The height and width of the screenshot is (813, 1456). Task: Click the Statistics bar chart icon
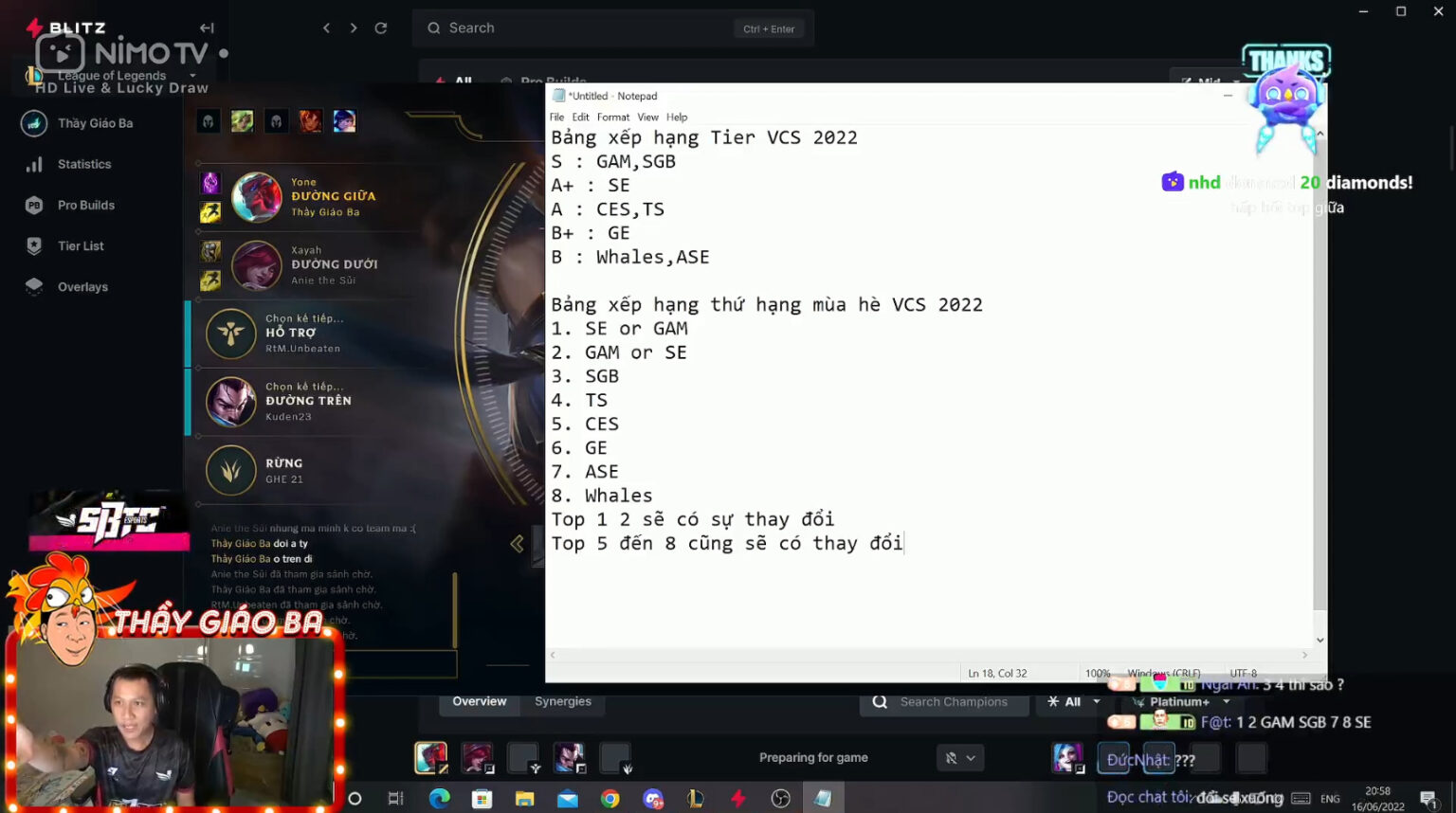coord(34,164)
